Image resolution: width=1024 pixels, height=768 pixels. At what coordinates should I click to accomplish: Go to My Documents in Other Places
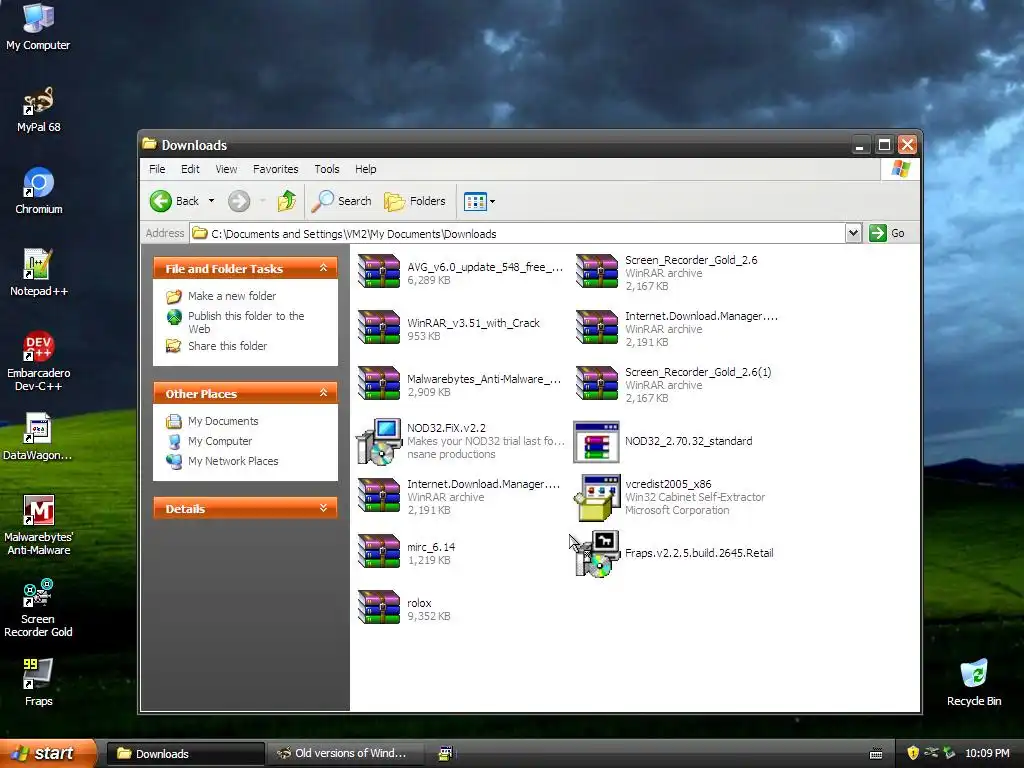tap(223, 421)
